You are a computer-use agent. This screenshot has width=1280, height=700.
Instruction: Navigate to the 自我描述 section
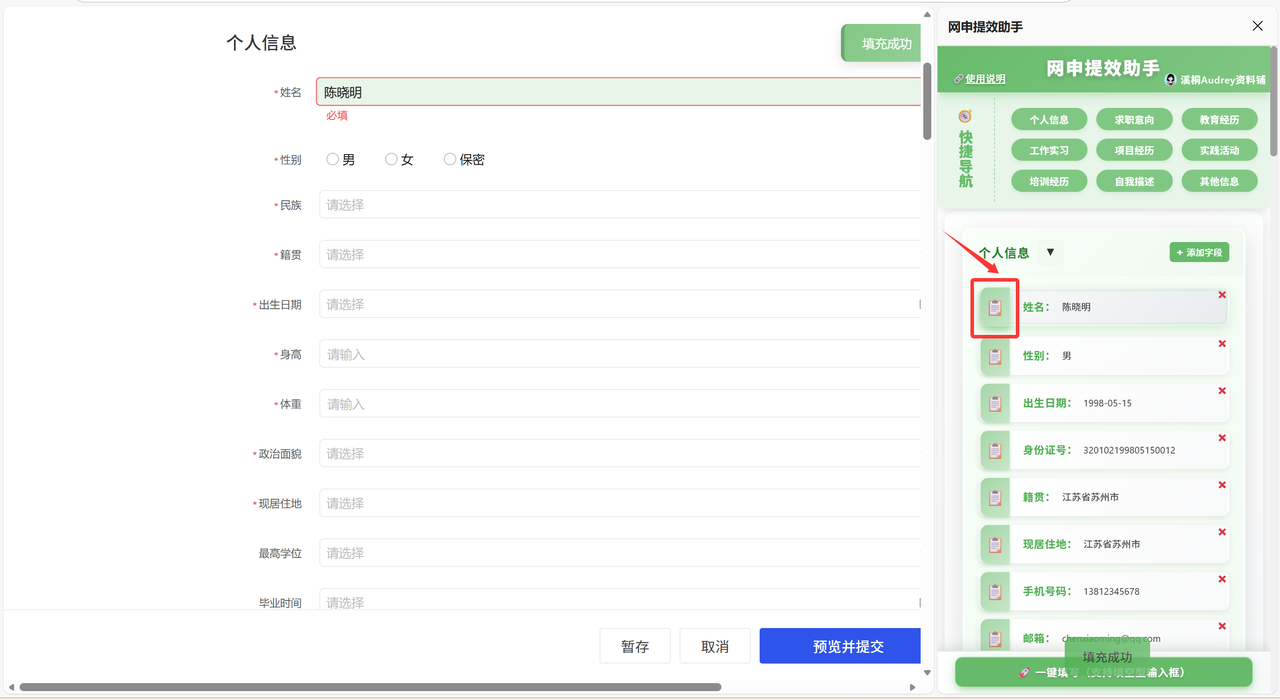pos(1134,181)
